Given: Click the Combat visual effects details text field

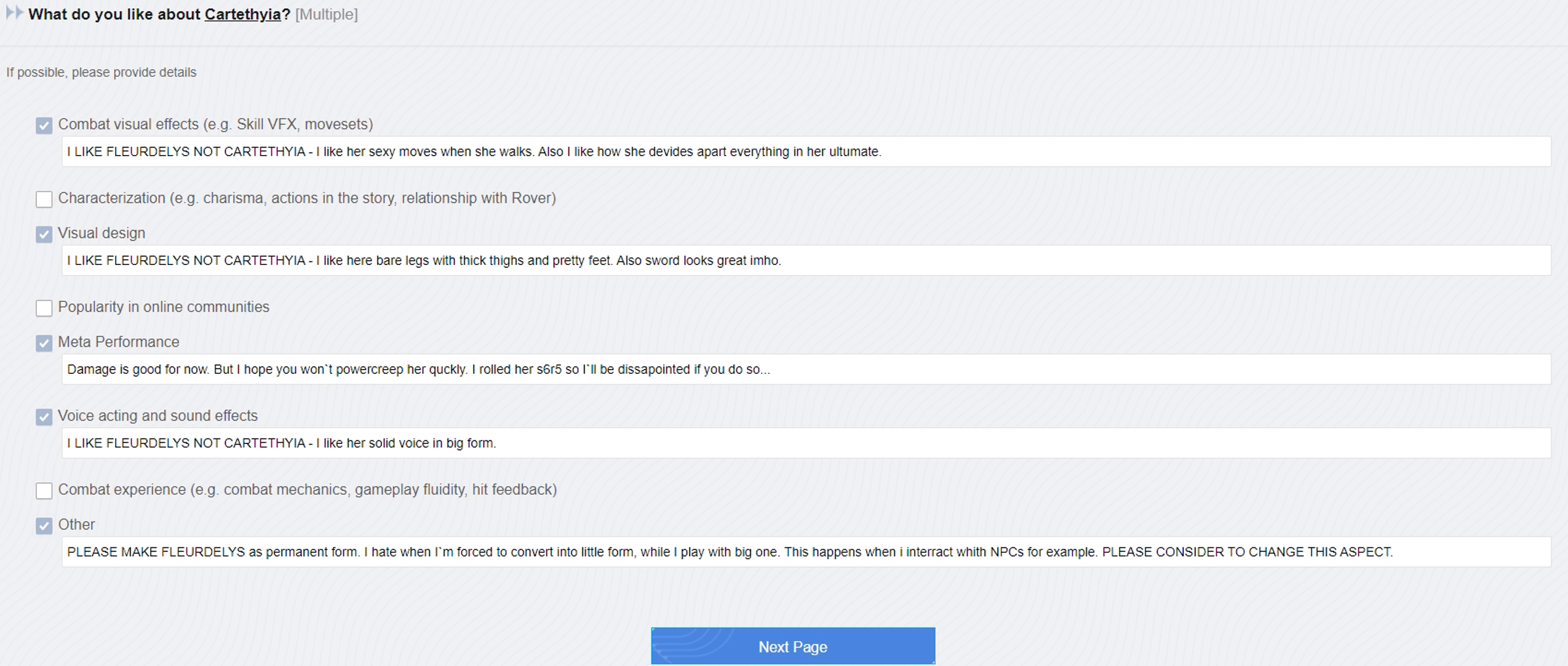Looking at the screenshot, I should click(x=806, y=152).
